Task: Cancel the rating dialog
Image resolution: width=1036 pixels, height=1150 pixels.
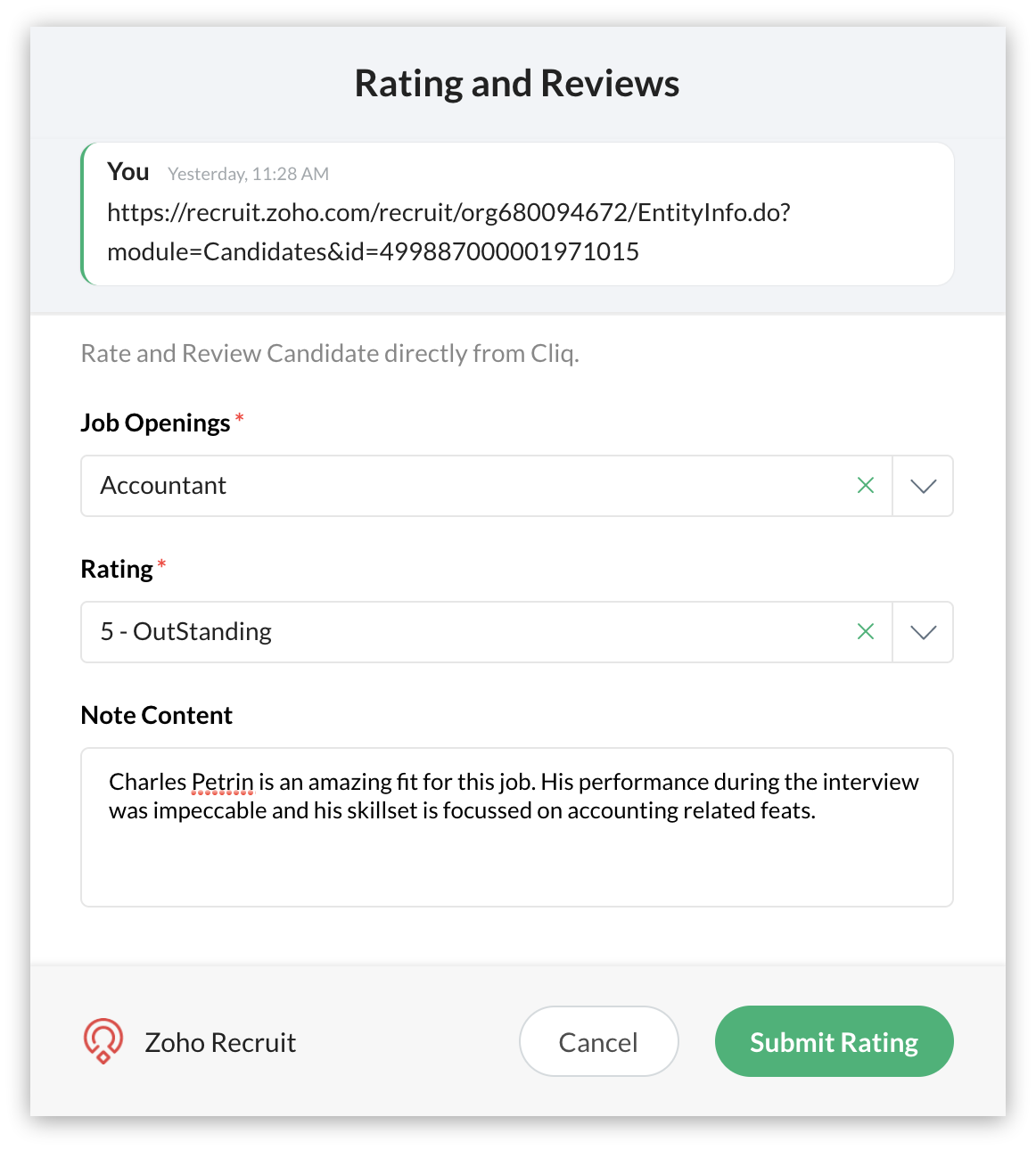Action: point(598,1041)
